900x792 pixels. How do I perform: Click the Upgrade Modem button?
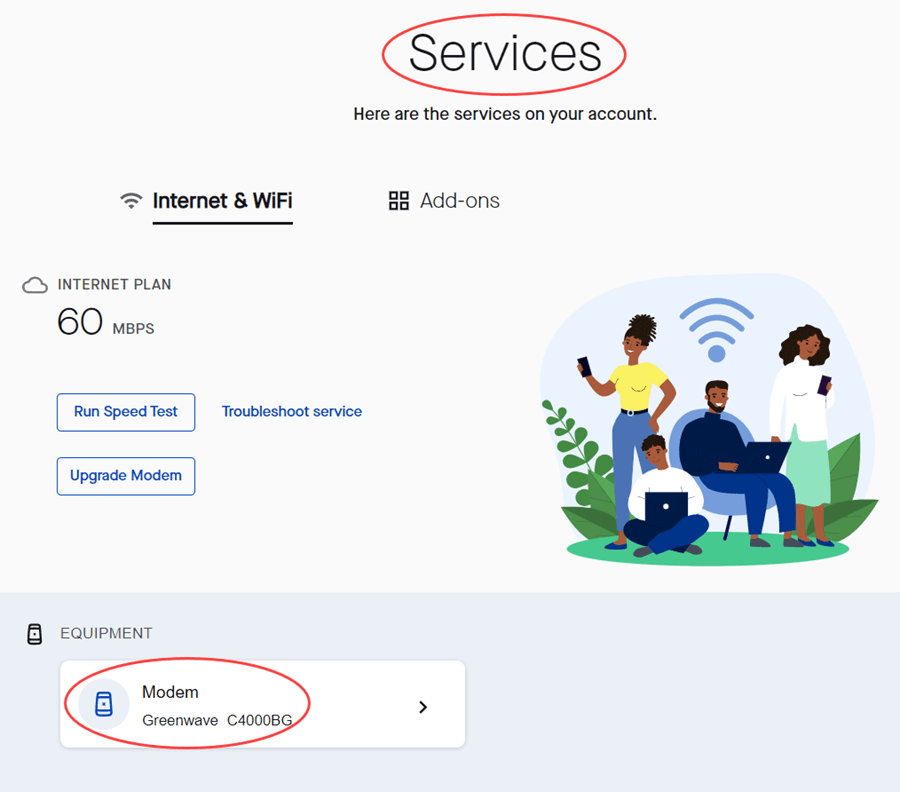tap(126, 476)
